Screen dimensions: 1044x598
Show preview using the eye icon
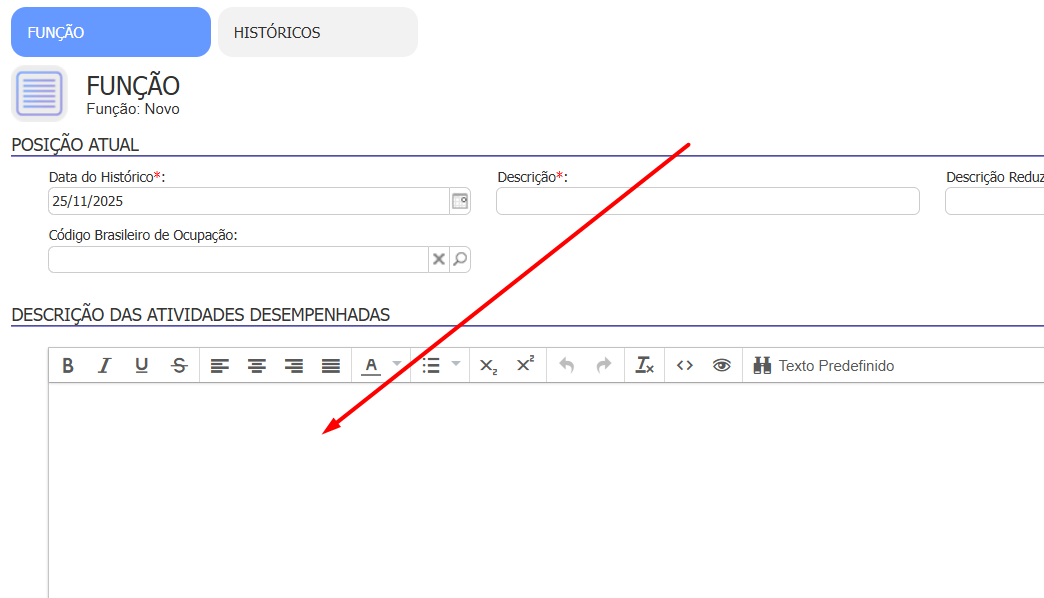[721, 366]
